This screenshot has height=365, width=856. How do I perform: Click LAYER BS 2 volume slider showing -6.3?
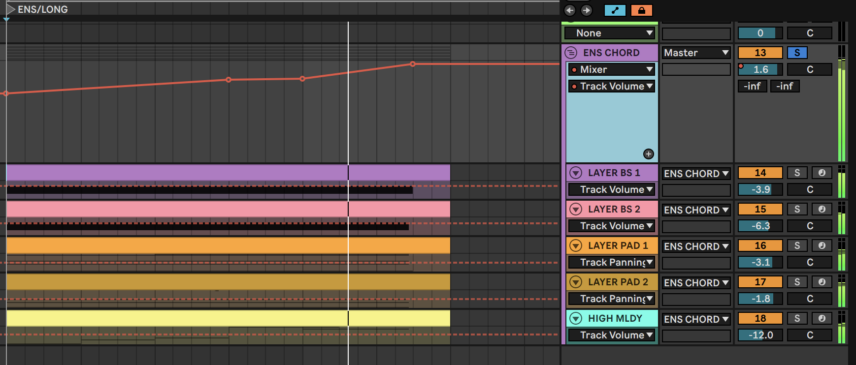coord(760,226)
